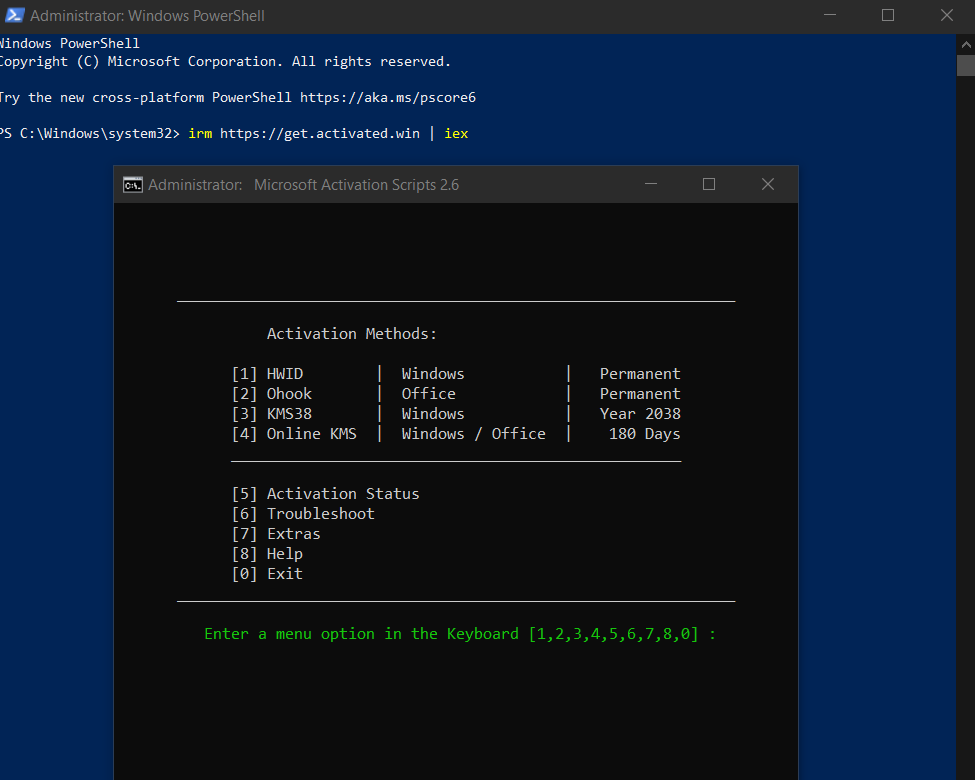Click the command prompt icon in Activation Scripts title bar
This screenshot has width=975, height=780.
point(132,184)
